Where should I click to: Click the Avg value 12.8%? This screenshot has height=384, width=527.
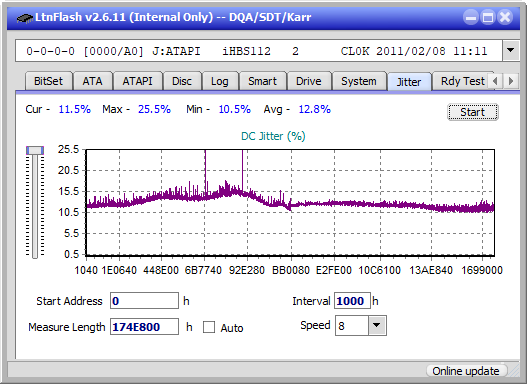click(x=315, y=109)
